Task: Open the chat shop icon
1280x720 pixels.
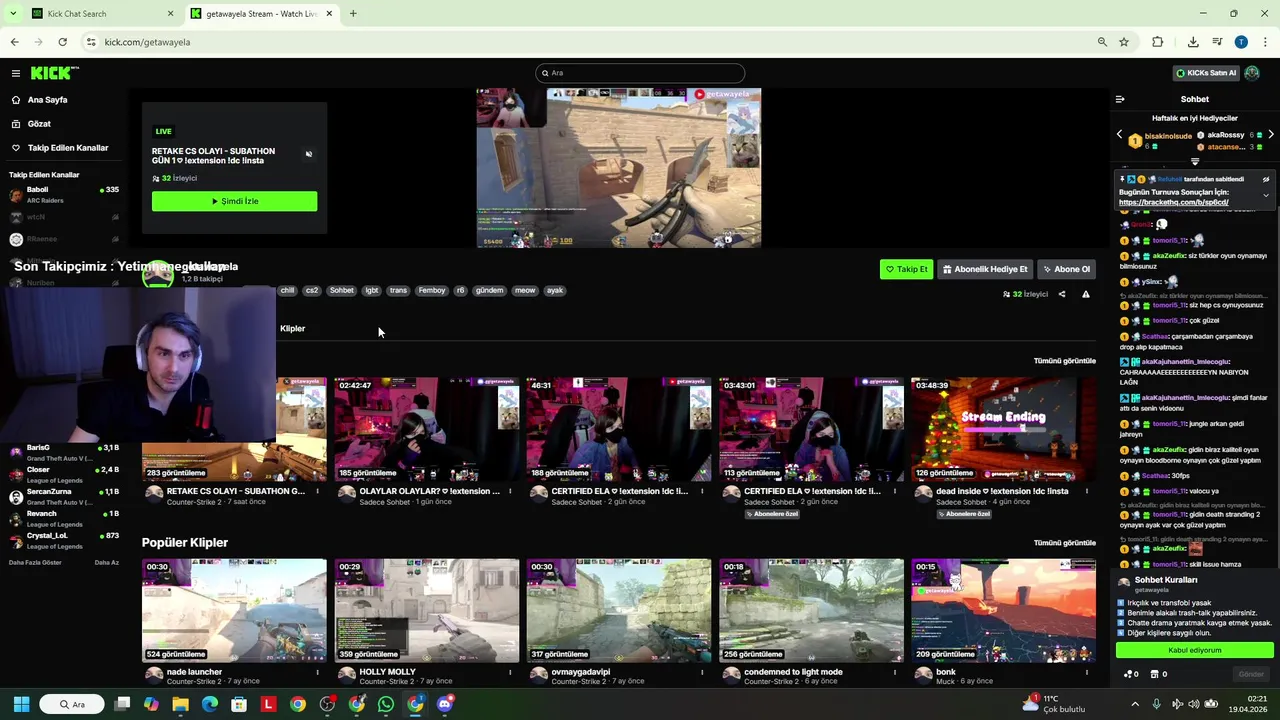Action: tap(1158, 674)
